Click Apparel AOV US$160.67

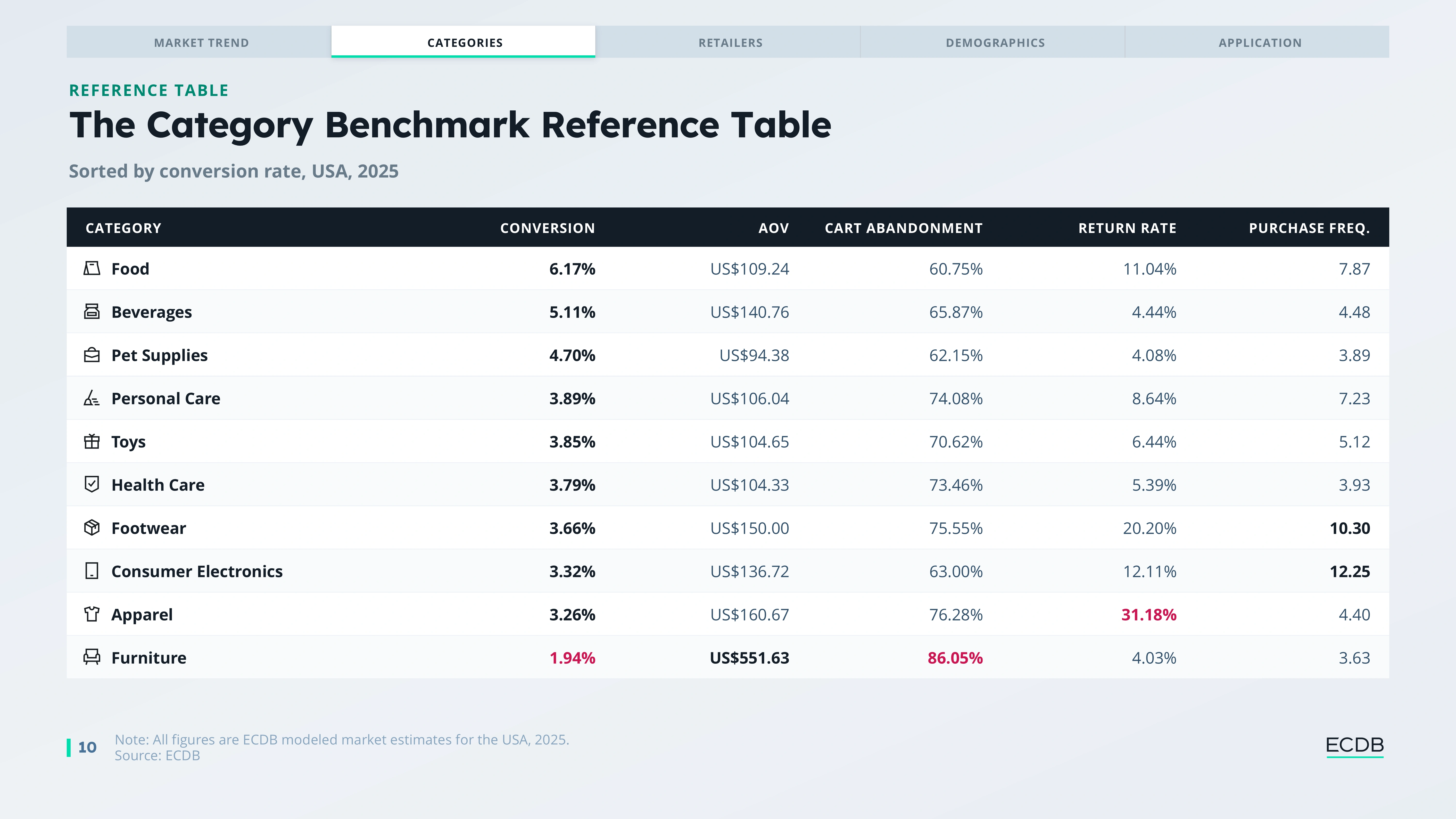click(750, 615)
